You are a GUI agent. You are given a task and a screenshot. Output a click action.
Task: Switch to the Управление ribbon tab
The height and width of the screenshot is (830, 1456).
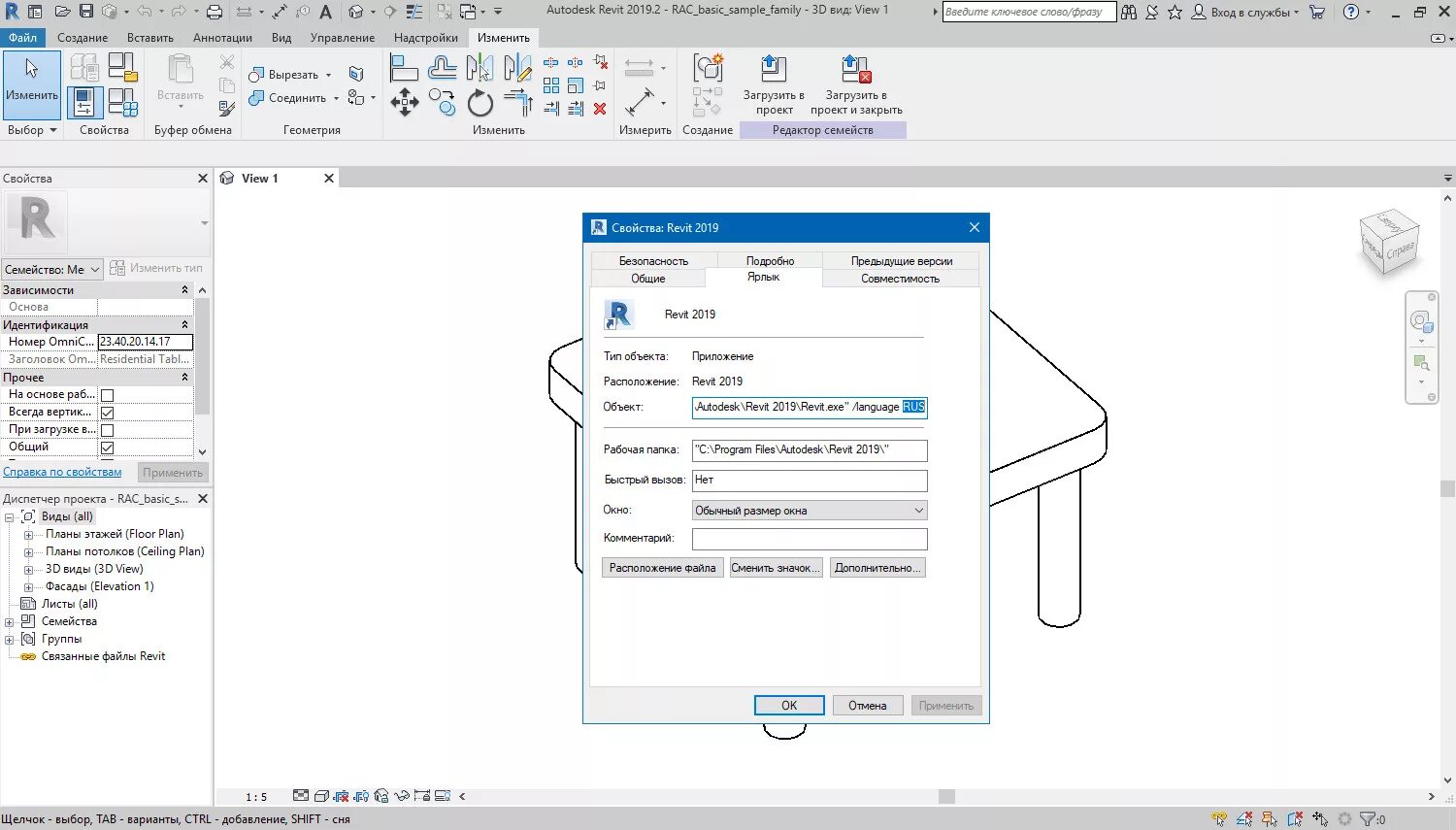pos(343,38)
